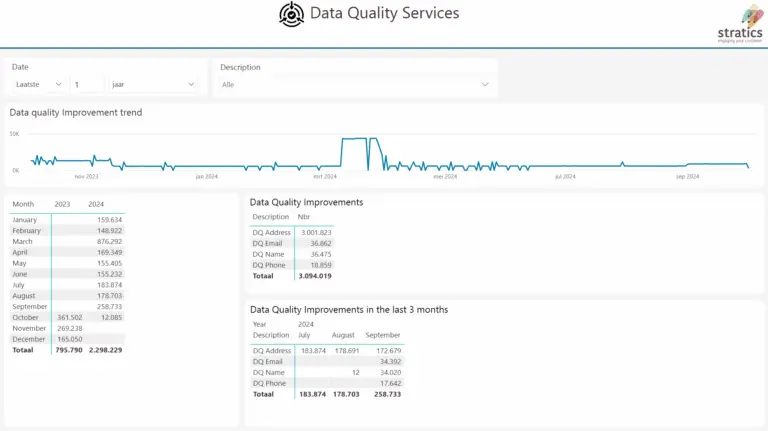Select the January row in the monthly table
768x431 pixels.
pyautogui.click(x=25, y=219)
